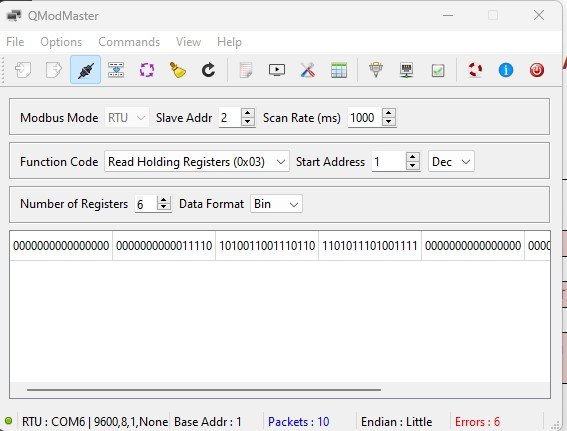This screenshot has height=431, width=567.
Task: Click the Slave Addr value field
Action: [230, 118]
